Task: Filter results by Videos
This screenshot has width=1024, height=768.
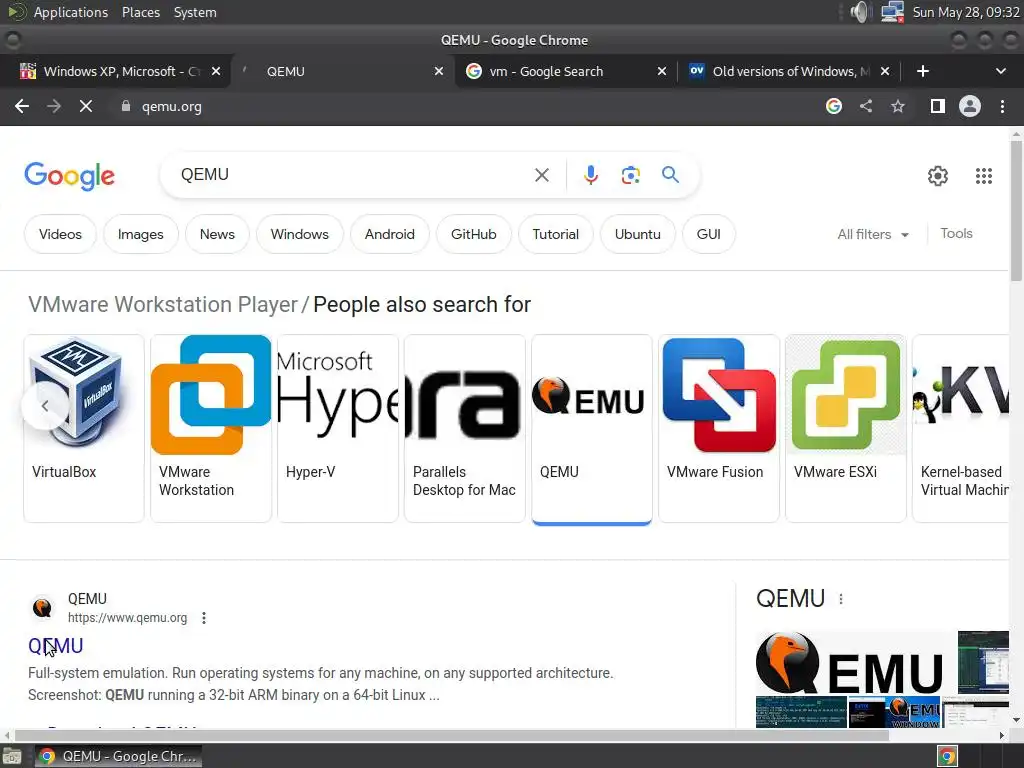Action: click(x=60, y=234)
